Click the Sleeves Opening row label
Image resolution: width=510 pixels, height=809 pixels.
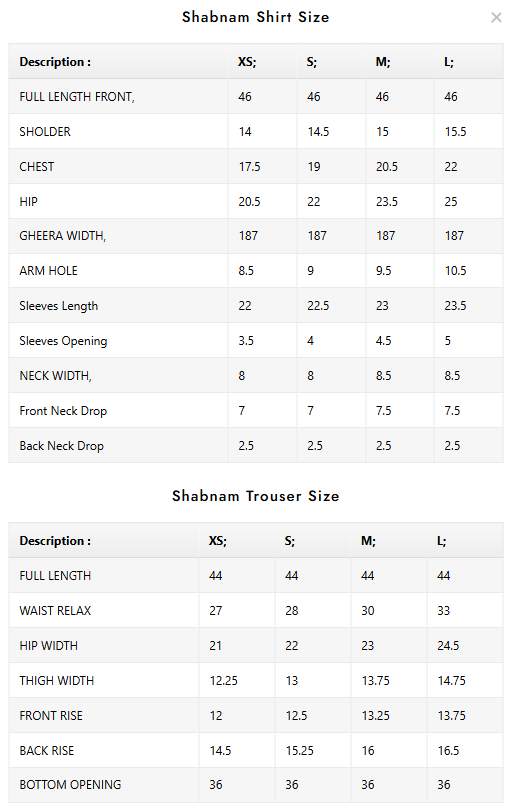(x=63, y=341)
